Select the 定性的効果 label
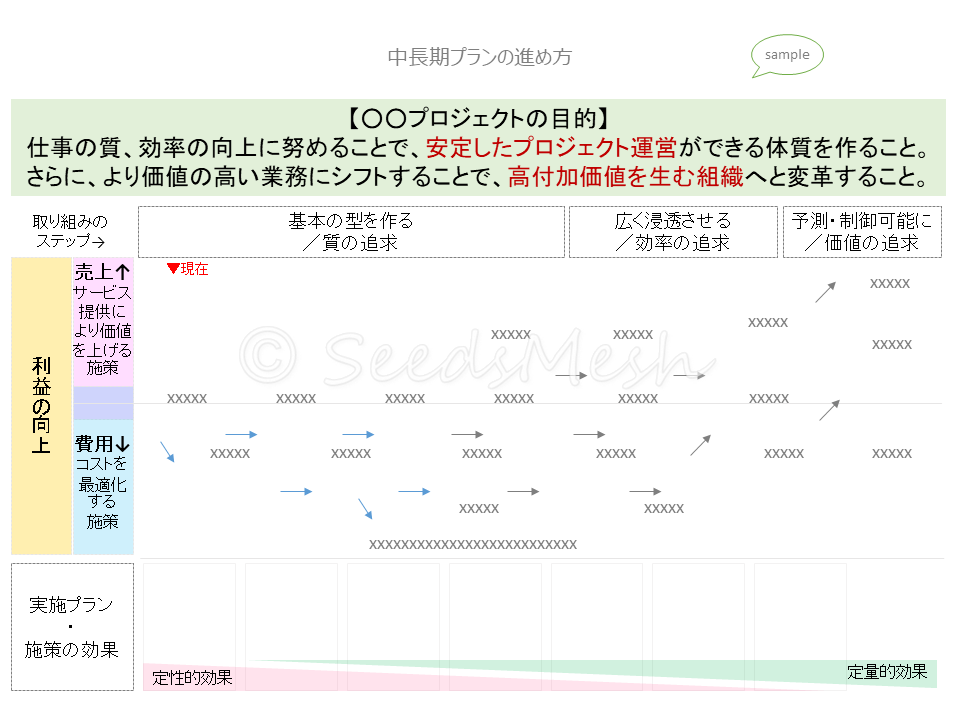The width and height of the screenshot is (960, 720). (193, 678)
